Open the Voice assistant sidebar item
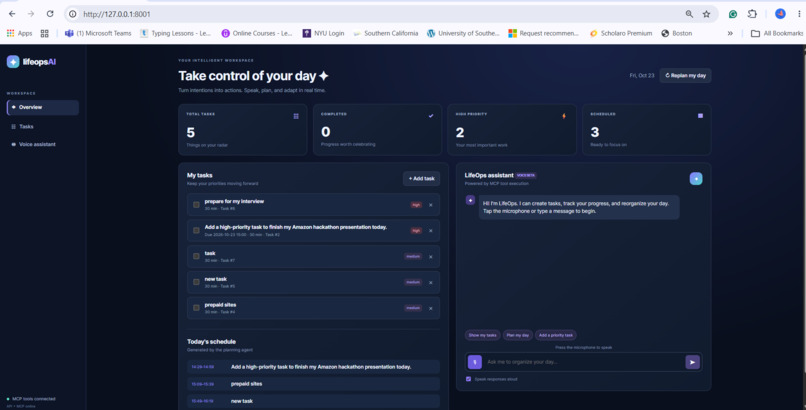Screen dimensions: 806x410 point(43,144)
